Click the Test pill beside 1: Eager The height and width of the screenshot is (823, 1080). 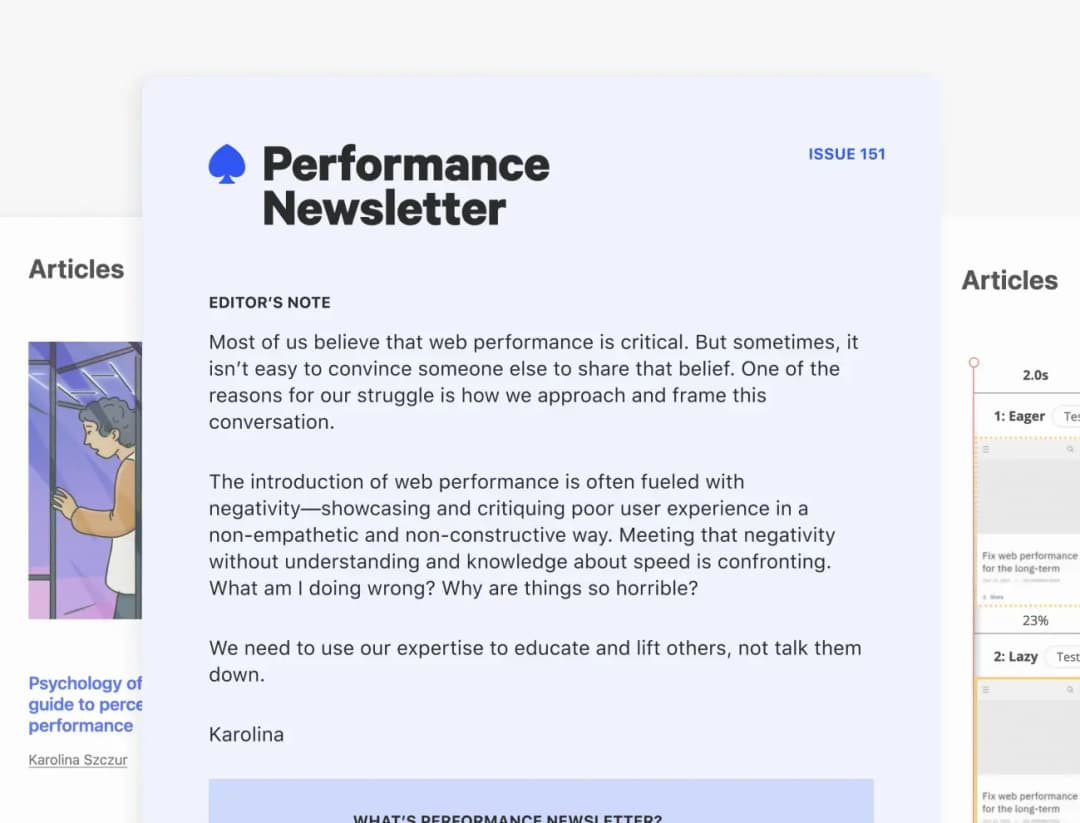tap(1068, 416)
